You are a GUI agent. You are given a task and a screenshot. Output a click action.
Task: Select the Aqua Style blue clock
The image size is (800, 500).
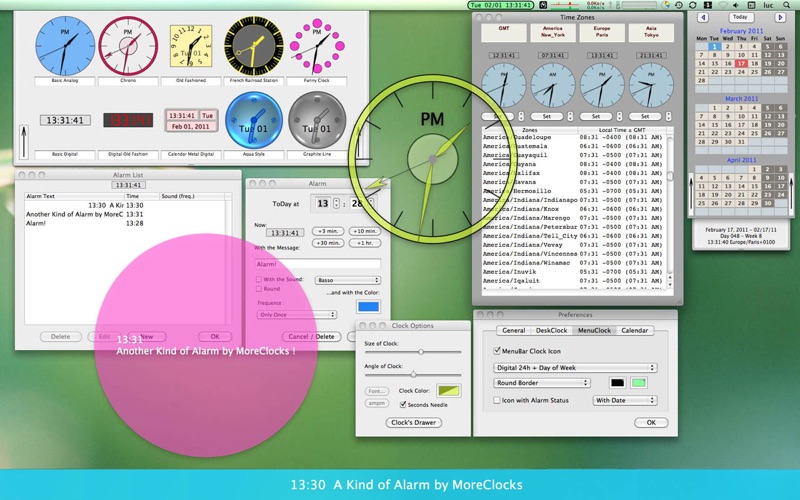[x=254, y=120]
